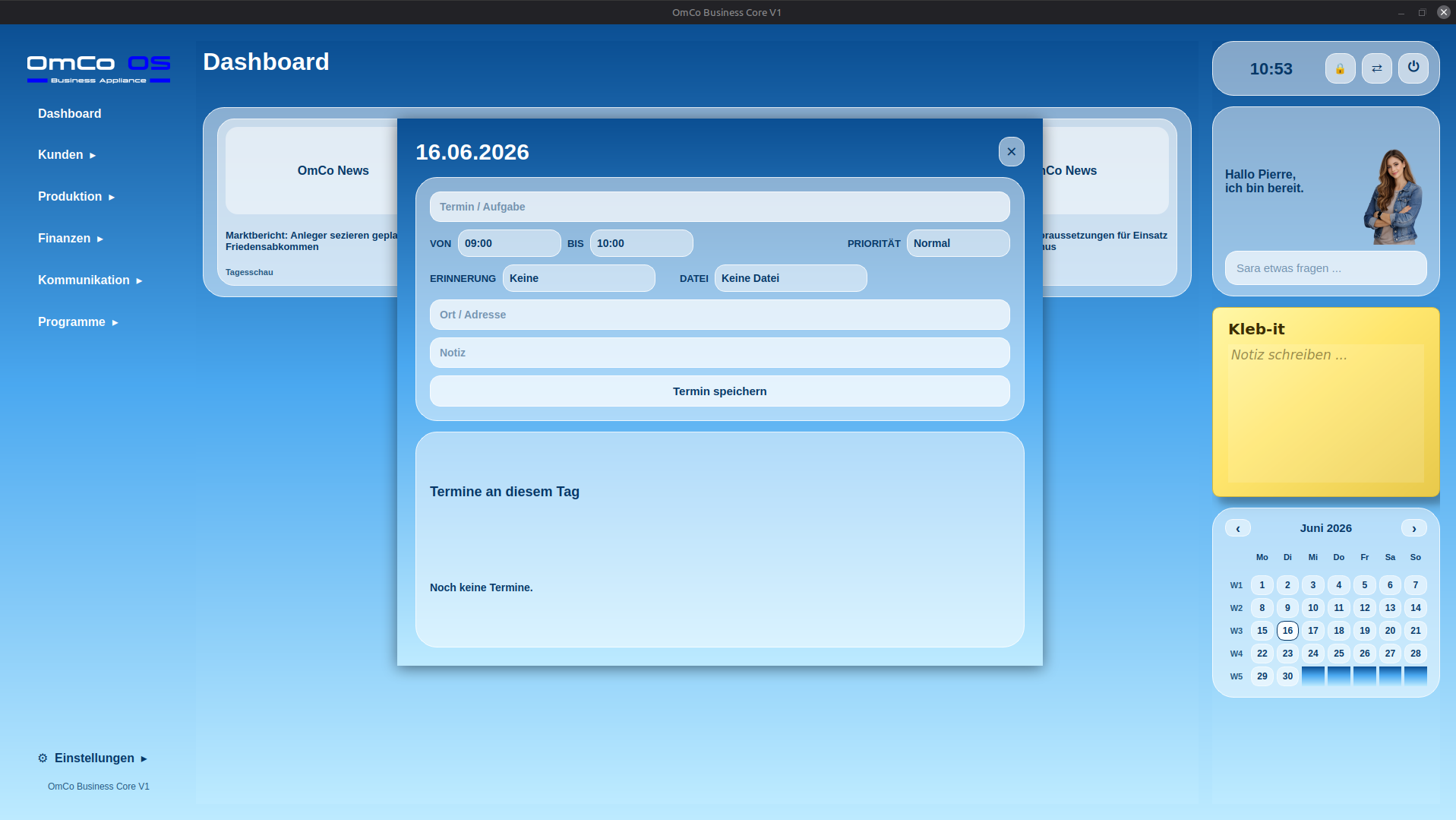The image size is (1456, 820).
Task: Click the switch user arrows icon
Action: 1376,68
